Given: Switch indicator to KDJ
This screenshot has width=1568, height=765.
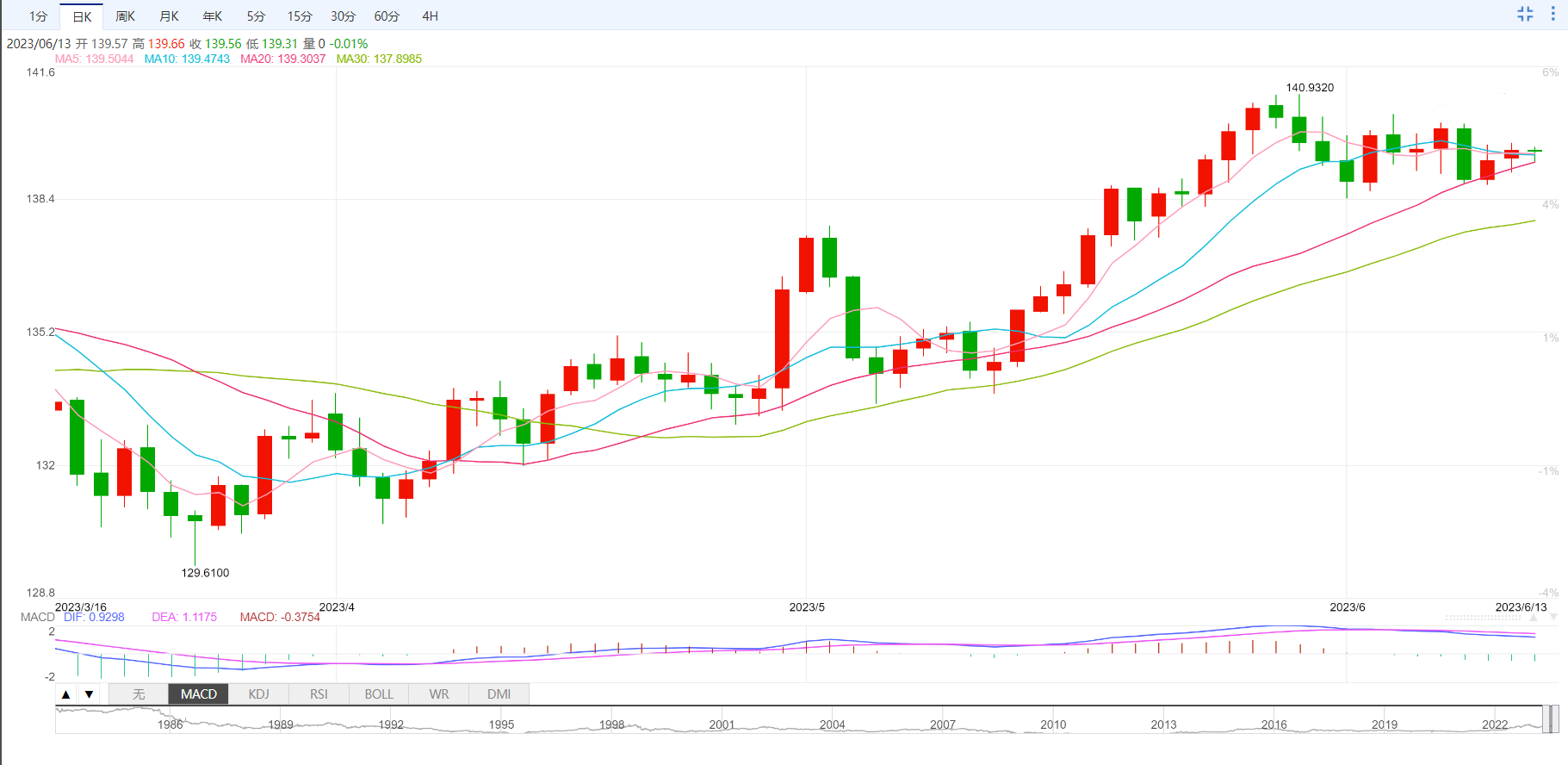Looking at the screenshot, I should tap(258, 694).
